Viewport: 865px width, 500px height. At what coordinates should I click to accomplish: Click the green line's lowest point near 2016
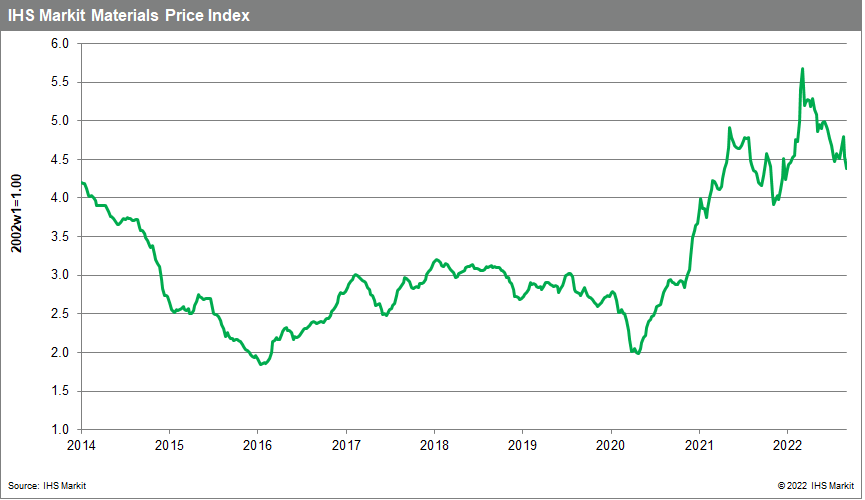point(261,364)
